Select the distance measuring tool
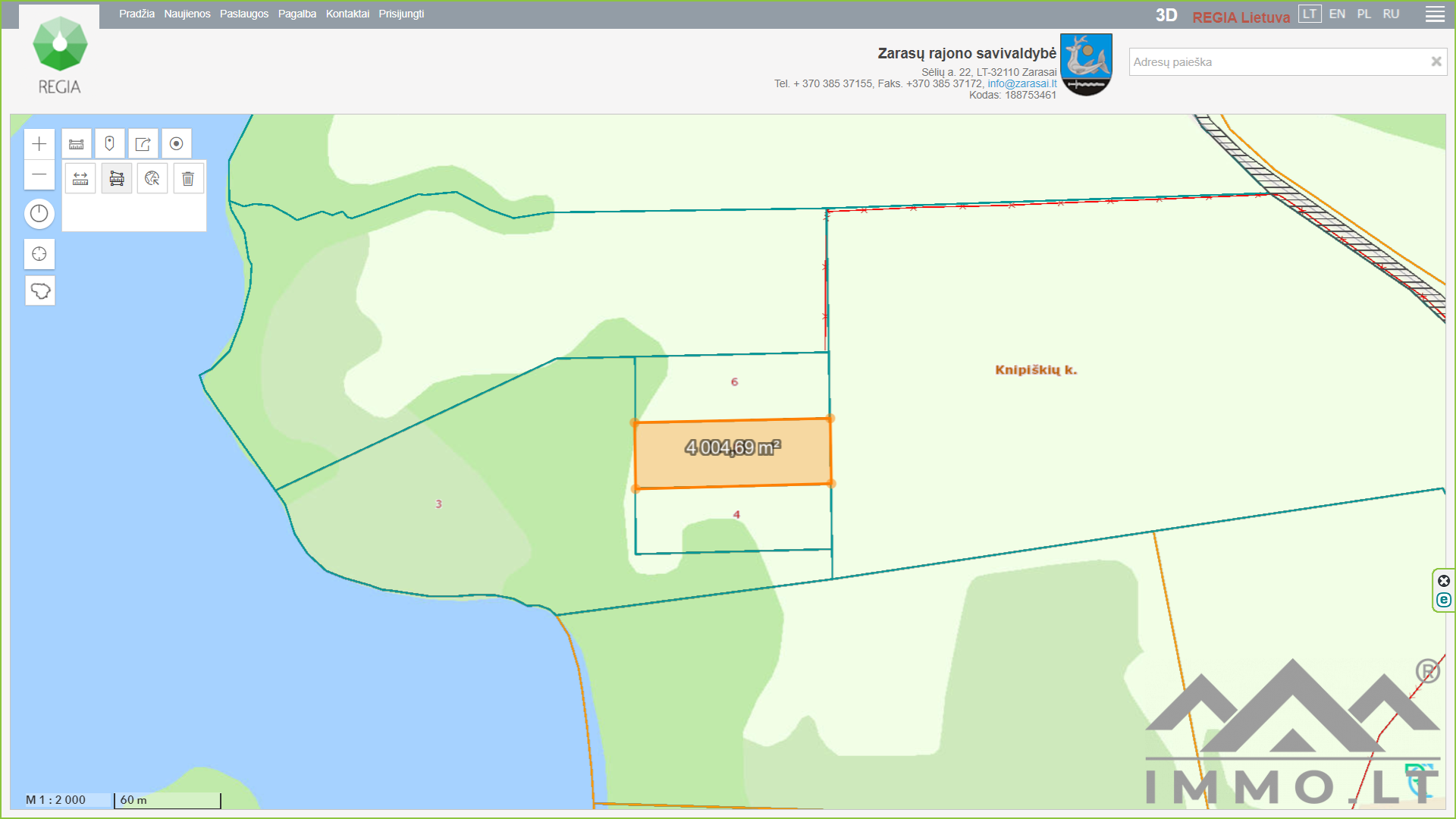Viewport: 1456px width, 819px height. (80, 179)
